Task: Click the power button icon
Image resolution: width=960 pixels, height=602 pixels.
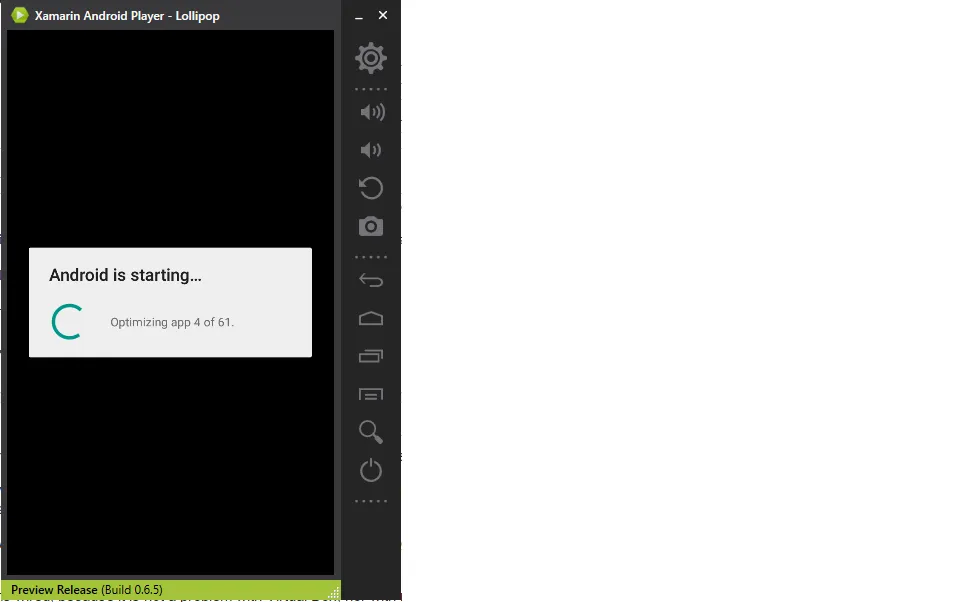Action: click(x=370, y=470)
